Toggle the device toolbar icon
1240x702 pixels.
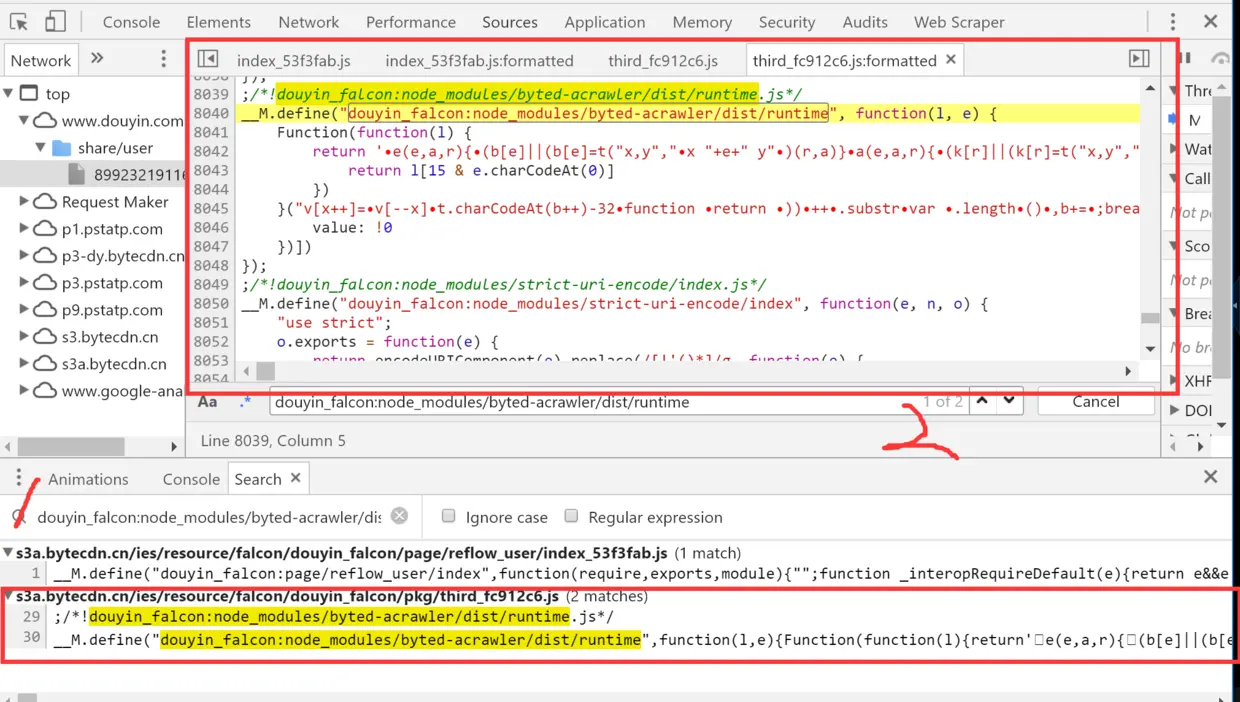pos(56,21)
